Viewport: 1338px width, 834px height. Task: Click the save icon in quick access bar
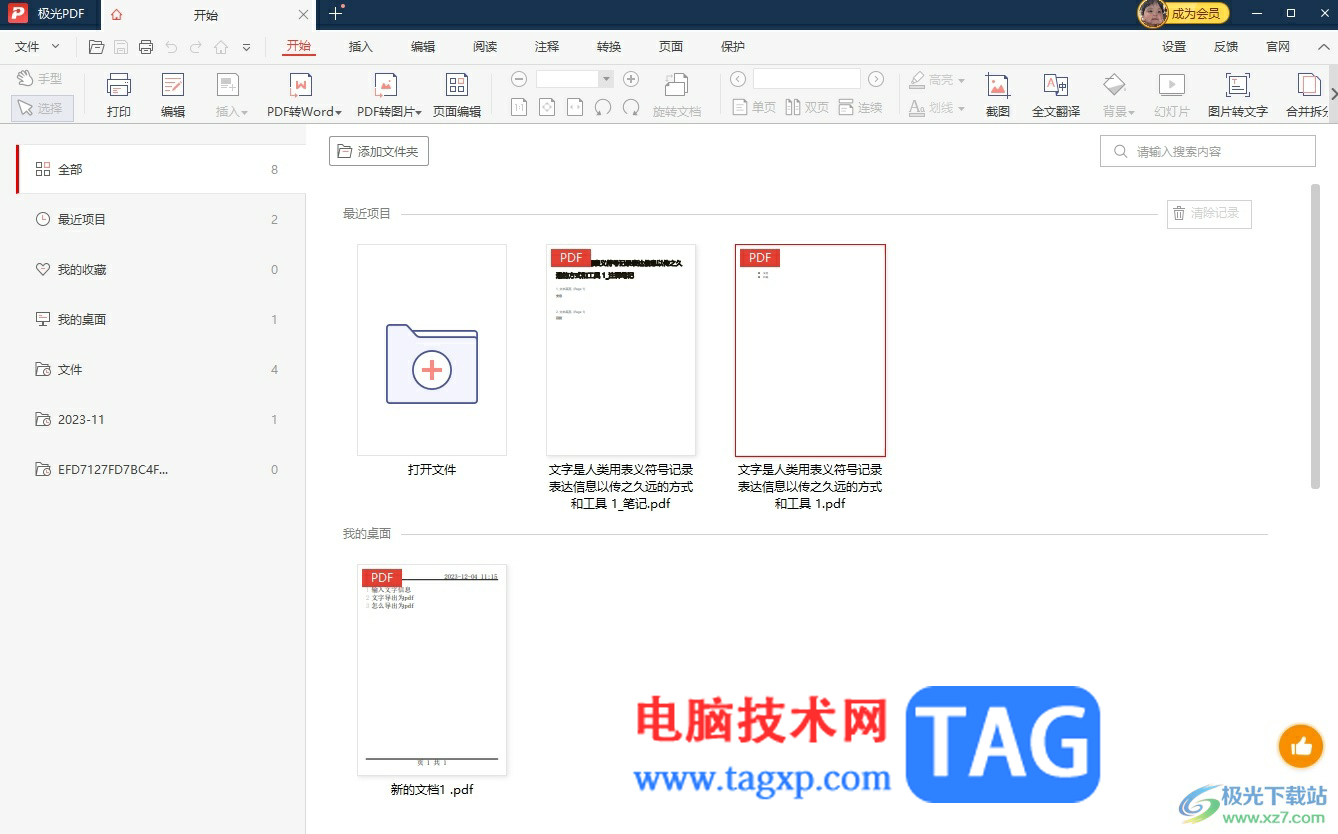[x=121, y=47]
